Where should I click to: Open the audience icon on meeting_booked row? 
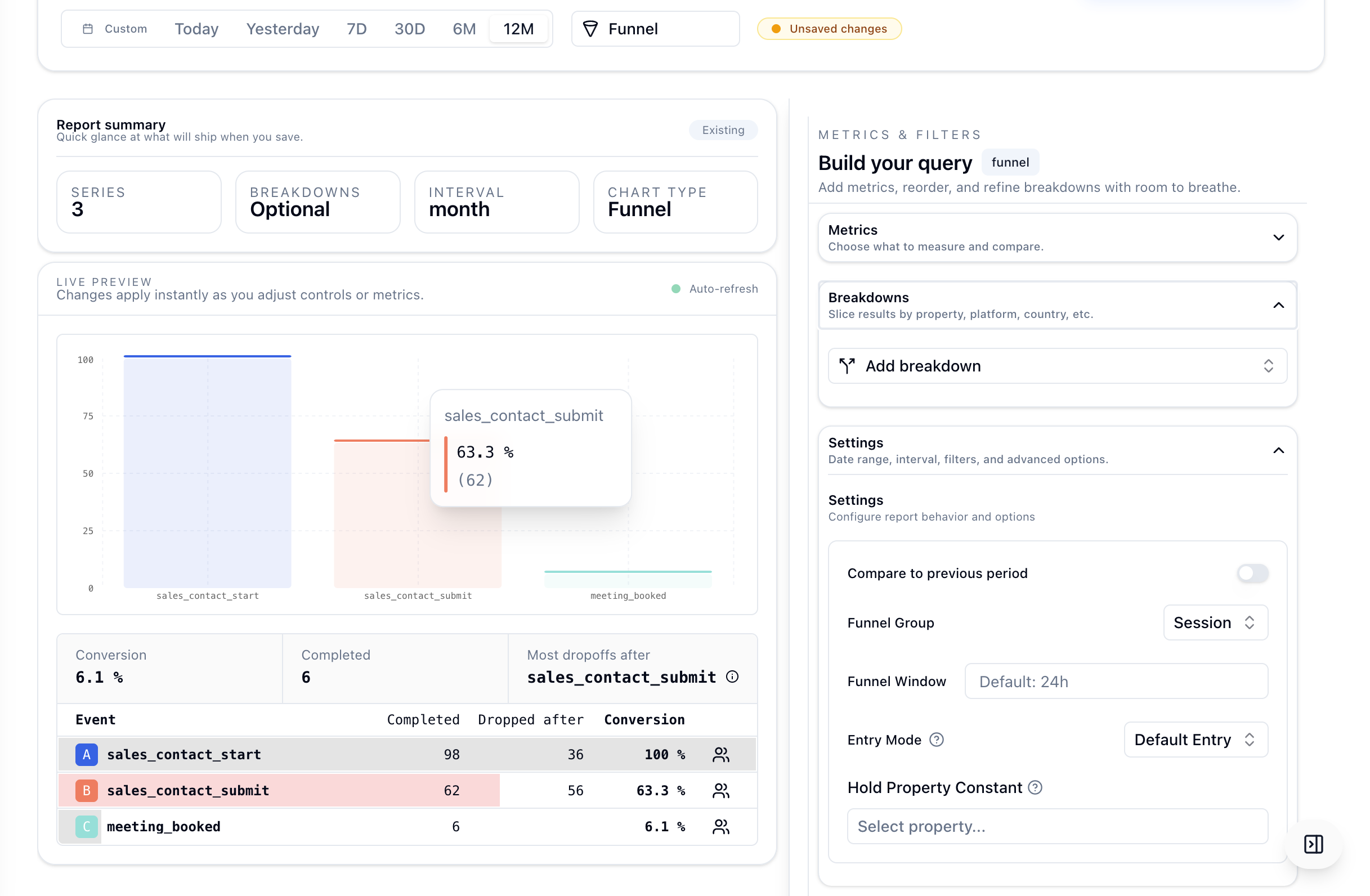[x=720, y=826]
